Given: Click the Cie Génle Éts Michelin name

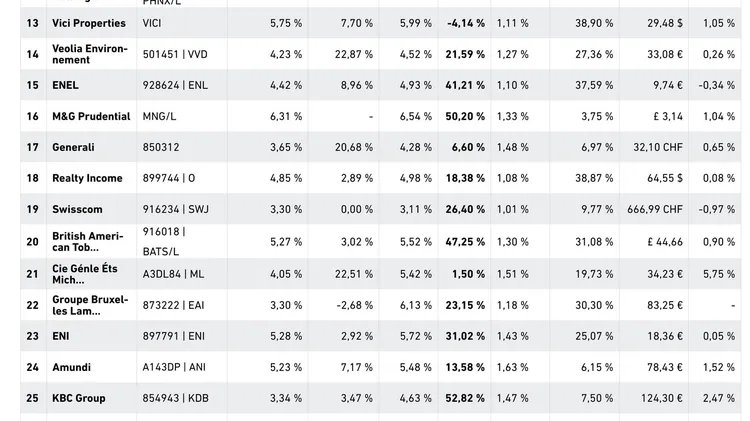Looking at the screenshot, I should coord(85,274).
